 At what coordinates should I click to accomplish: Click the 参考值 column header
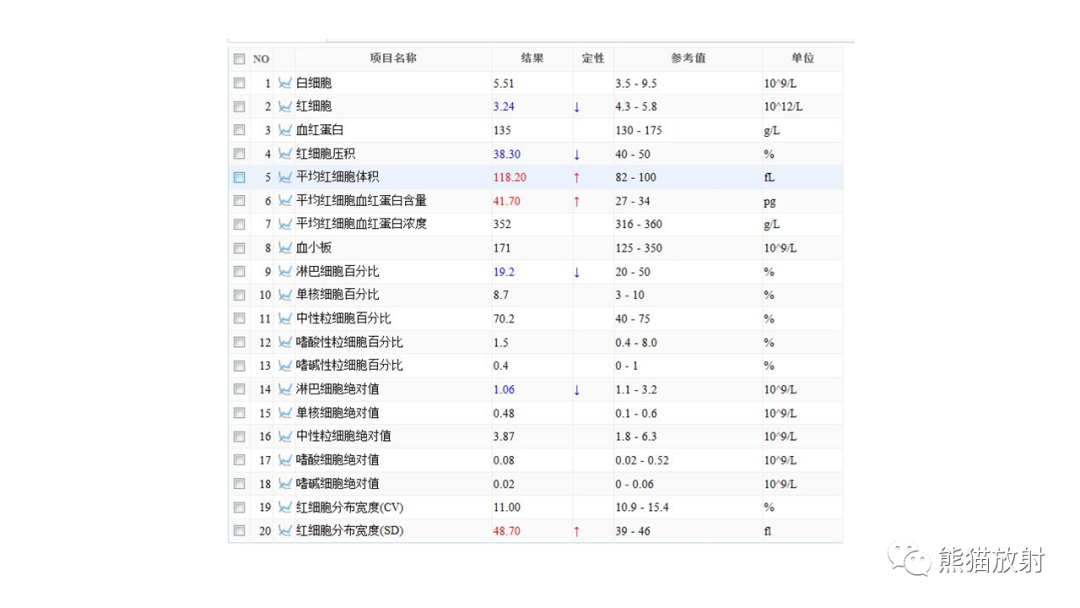(x=688, y=58)
